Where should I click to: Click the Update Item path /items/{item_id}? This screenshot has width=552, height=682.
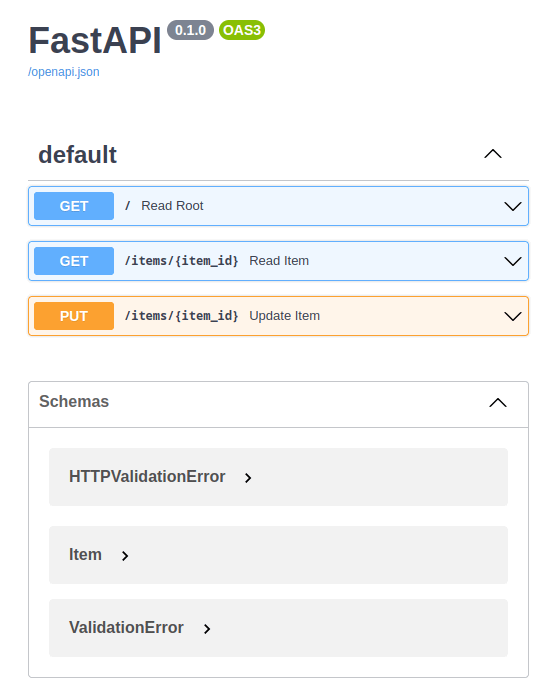point(181,316)
